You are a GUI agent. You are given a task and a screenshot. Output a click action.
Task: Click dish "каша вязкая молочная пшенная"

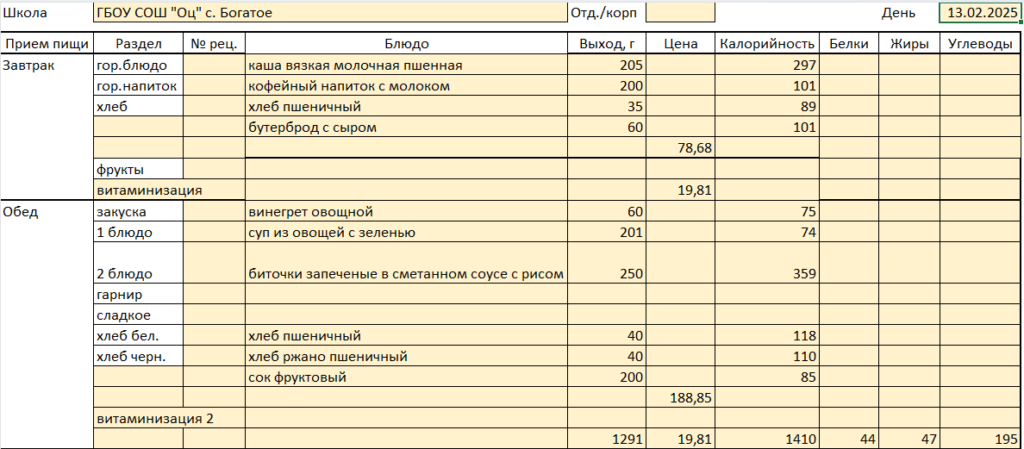tap(406, 65)
